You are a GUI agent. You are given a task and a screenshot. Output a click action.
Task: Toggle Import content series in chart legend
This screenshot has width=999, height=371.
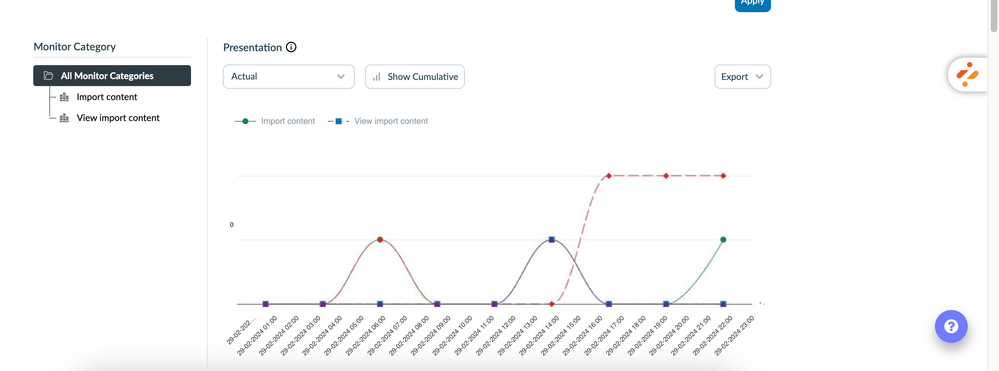(x=275, y=121)
